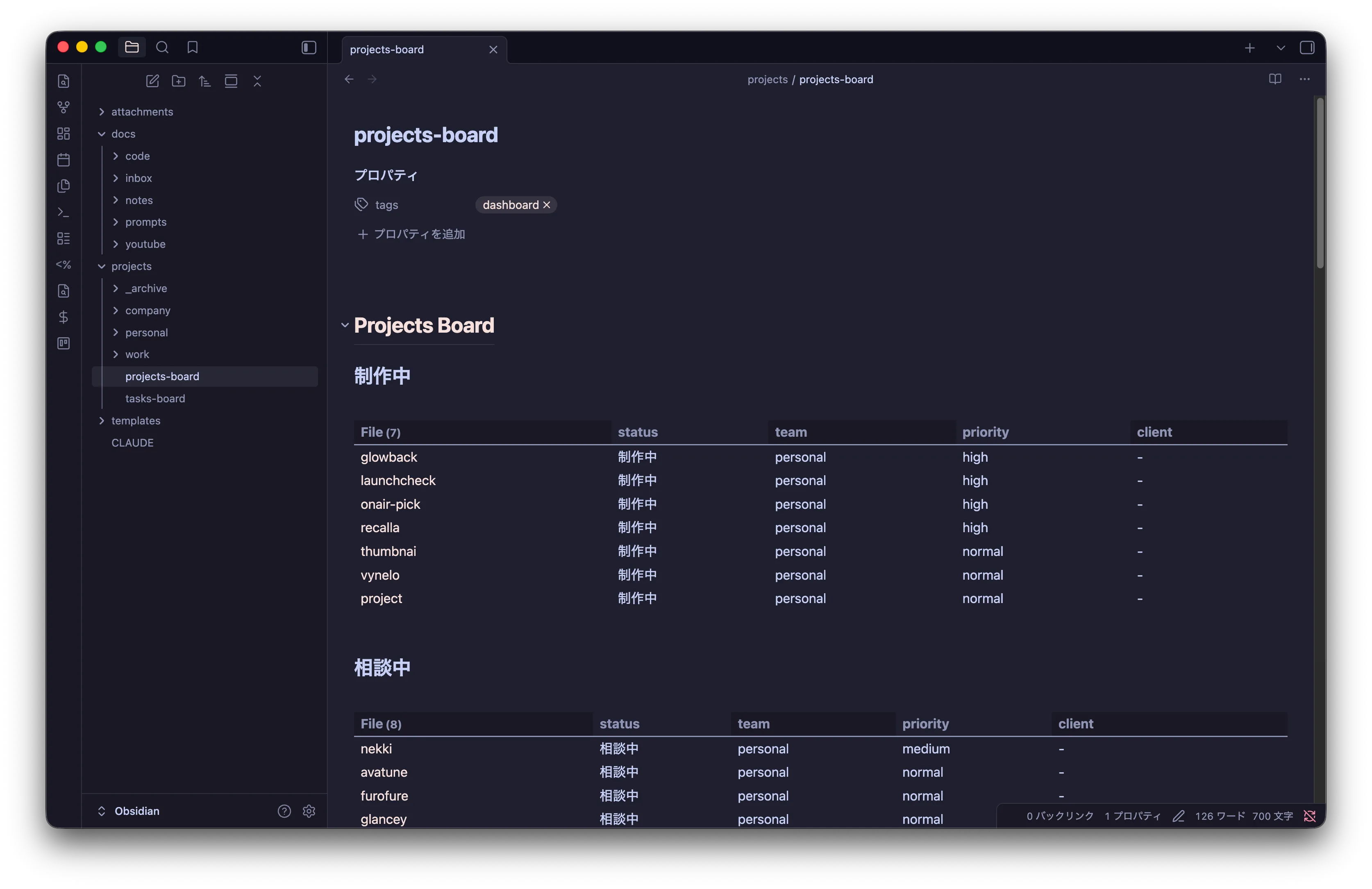Open the calendar icon in the left ribbon
Screen dimensions: 1372x889
click(x=64, y=160)
